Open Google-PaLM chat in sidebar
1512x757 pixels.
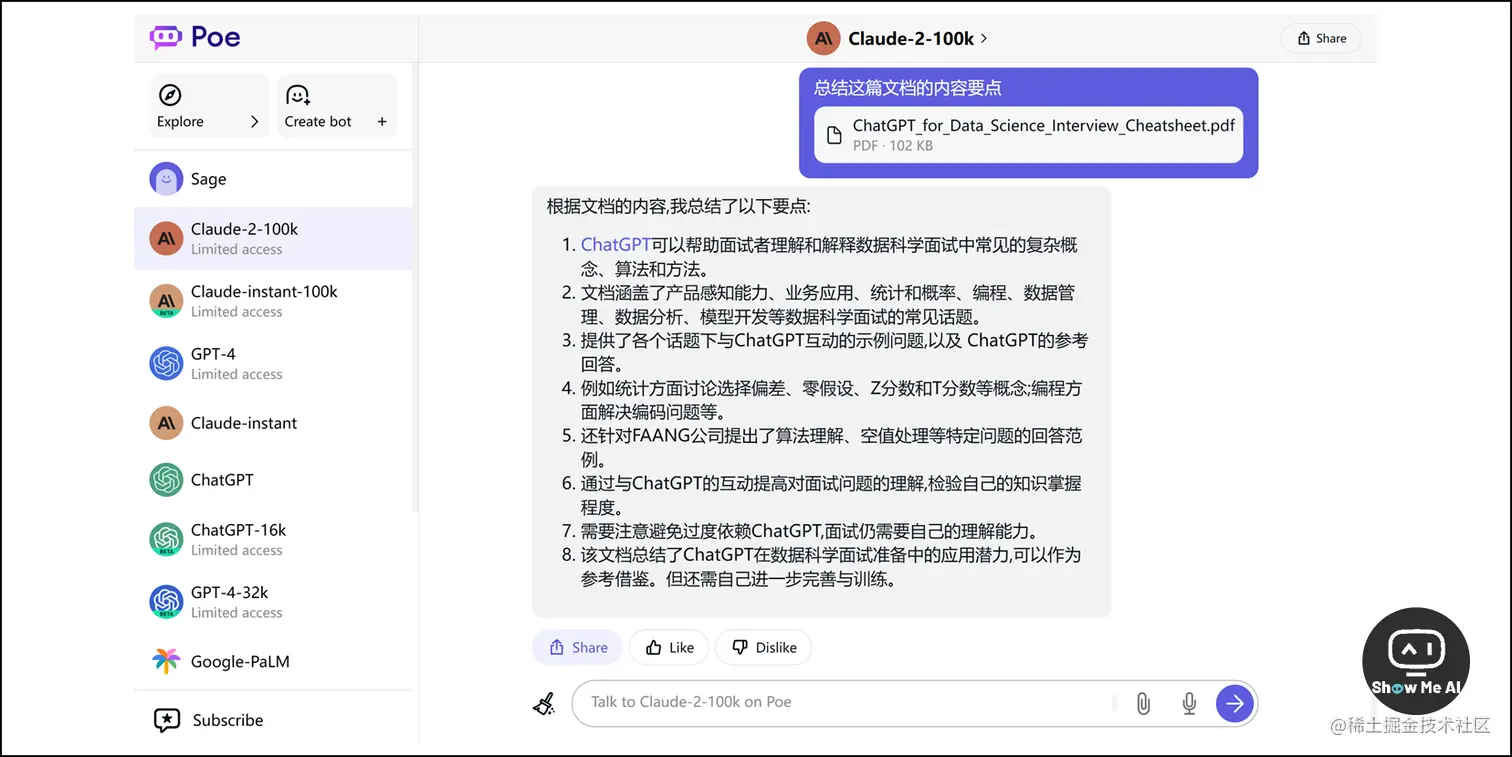click(x=273, y=661)
